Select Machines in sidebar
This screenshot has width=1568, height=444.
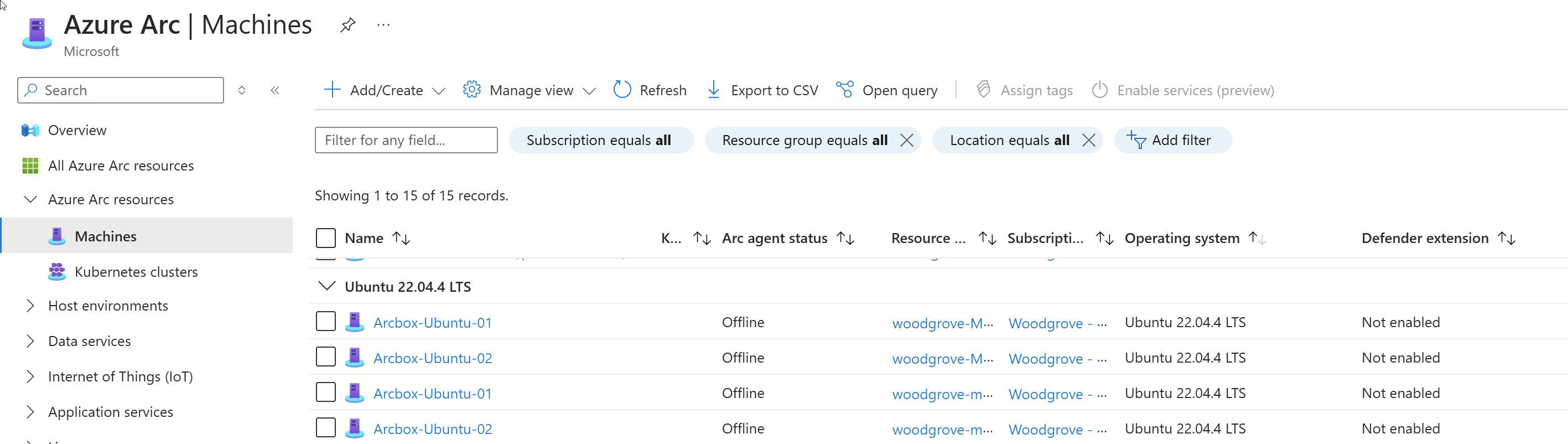147,236
